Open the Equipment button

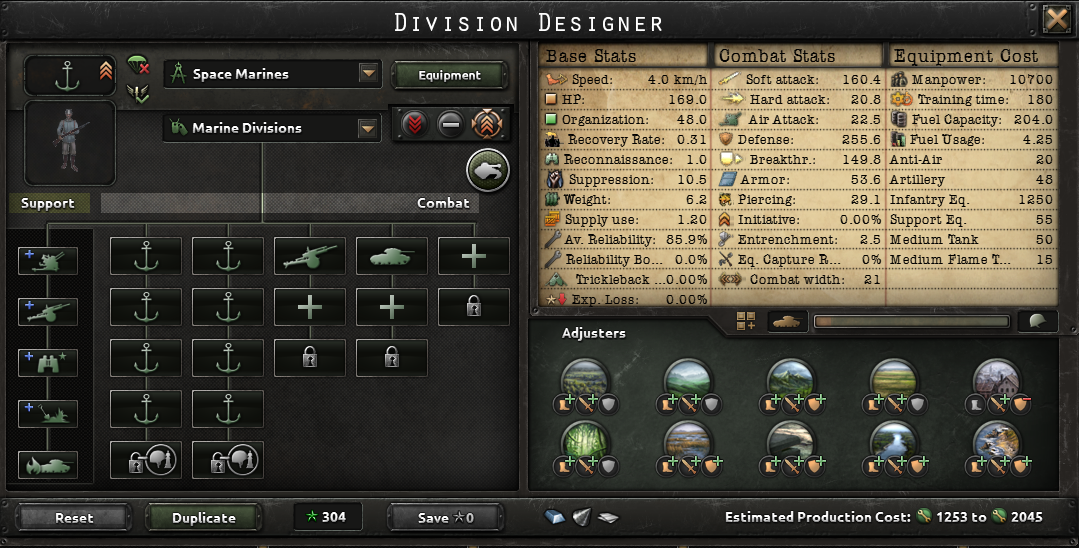tap(449, 75)
